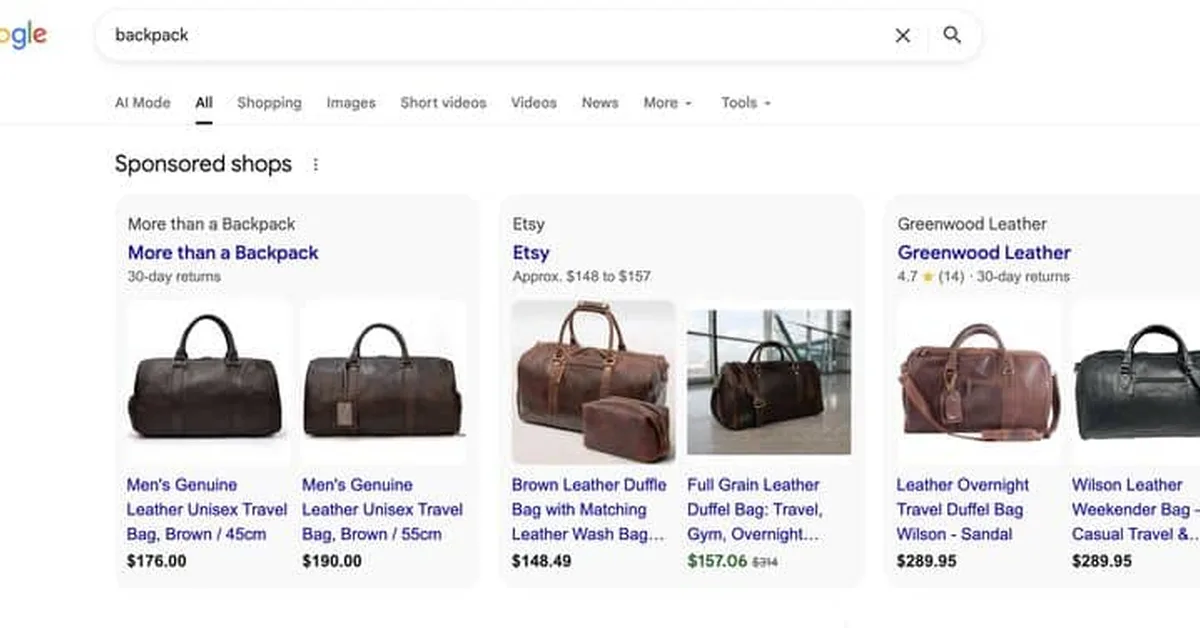Viewport: 1200px width, 628px height.
Task: Open the AI Mode tab
Action: [142, 102]
